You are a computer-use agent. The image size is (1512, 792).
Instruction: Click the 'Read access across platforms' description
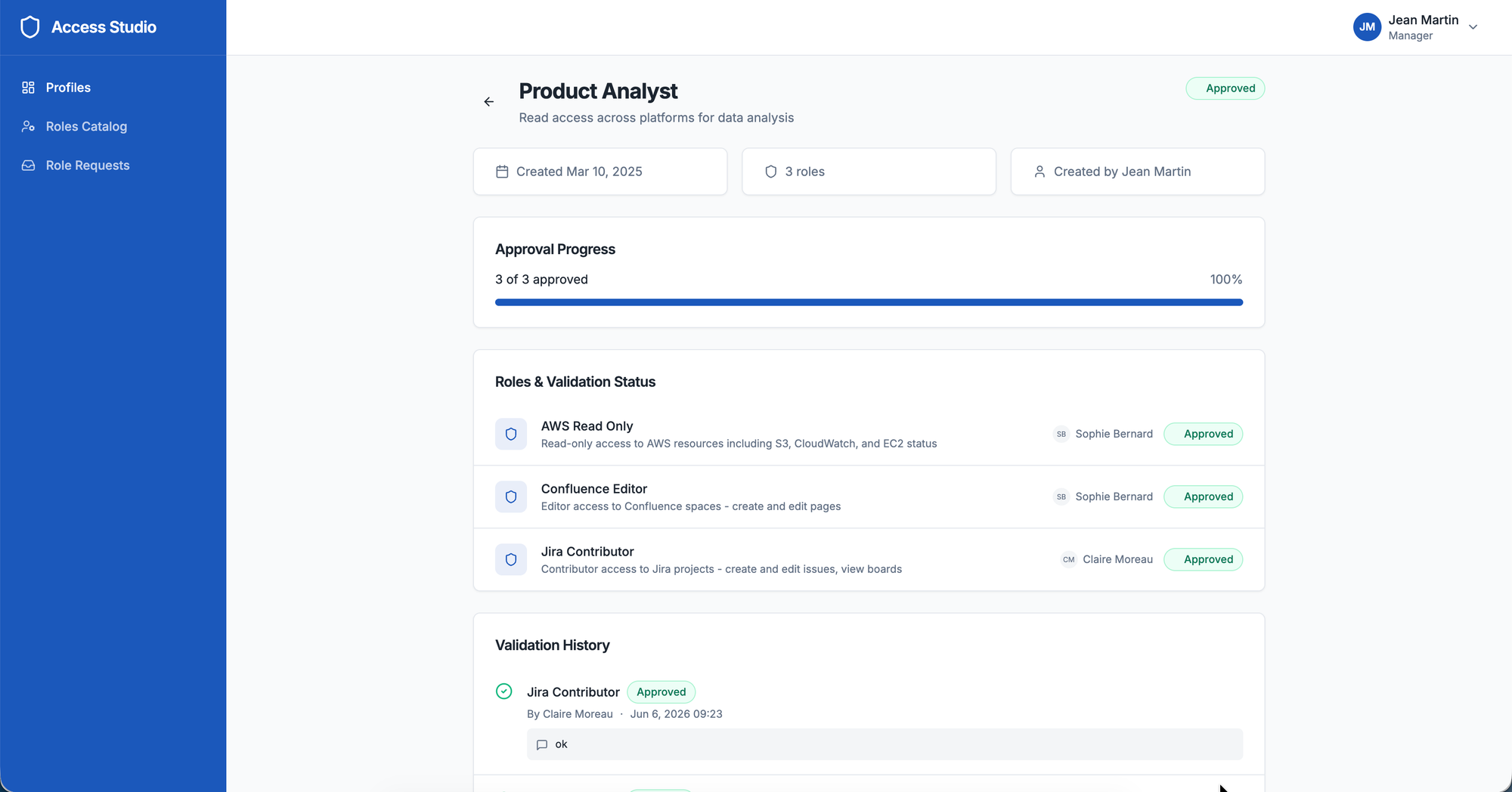[656, 118]
